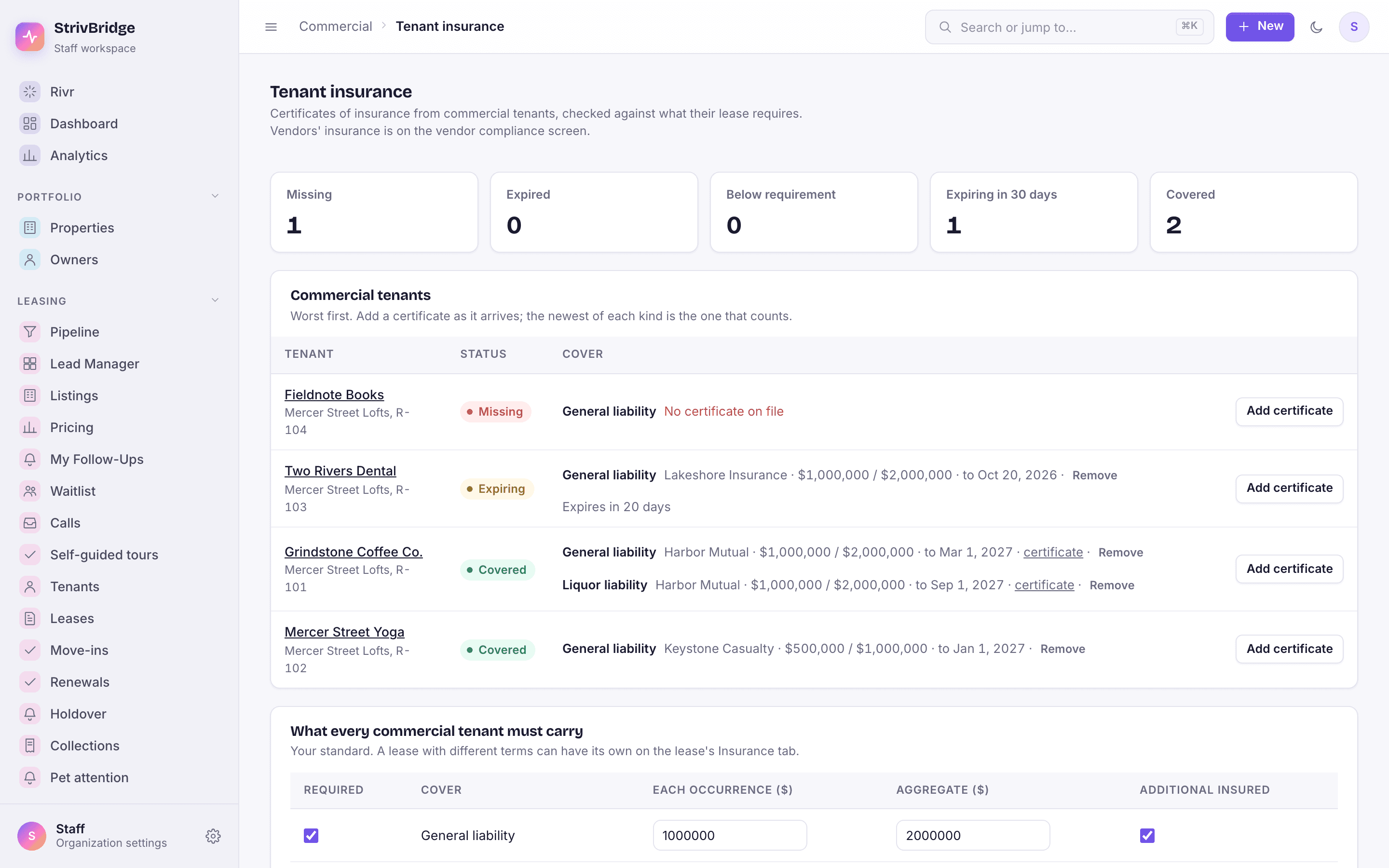Image resolution: width=1389 pixels, height=868 pixels.
Task: Go to Commercial breadcrumb
Action: 335,27
